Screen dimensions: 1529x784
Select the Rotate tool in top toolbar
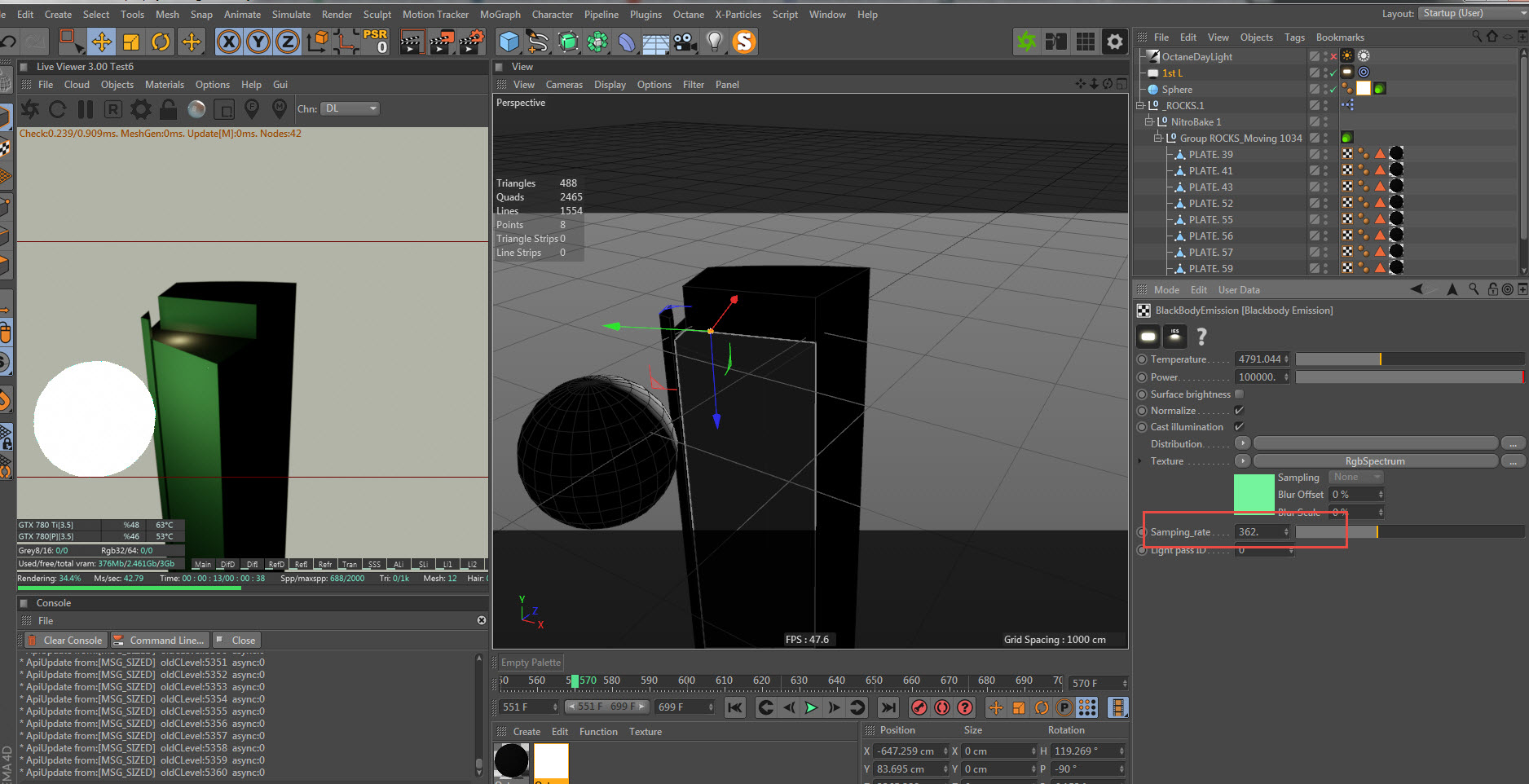click(161, 42)
